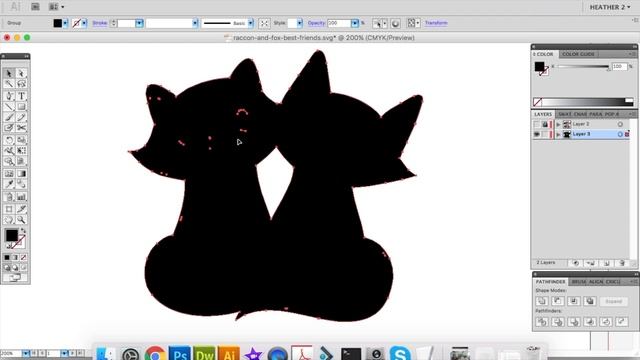Image resolution: width=640 pixels, height=360 pixels.
Task: Click the Minus Front shape mode icon
Action: (558, 301)
